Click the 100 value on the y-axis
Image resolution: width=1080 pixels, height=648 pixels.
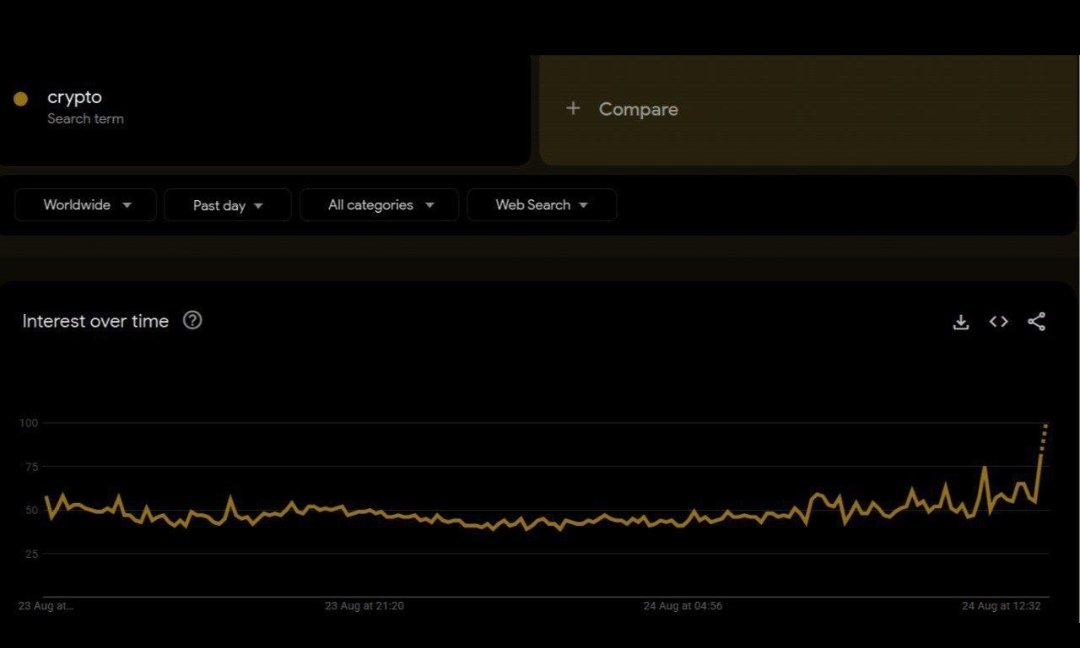pyautogui.click(x=29, y=423)
